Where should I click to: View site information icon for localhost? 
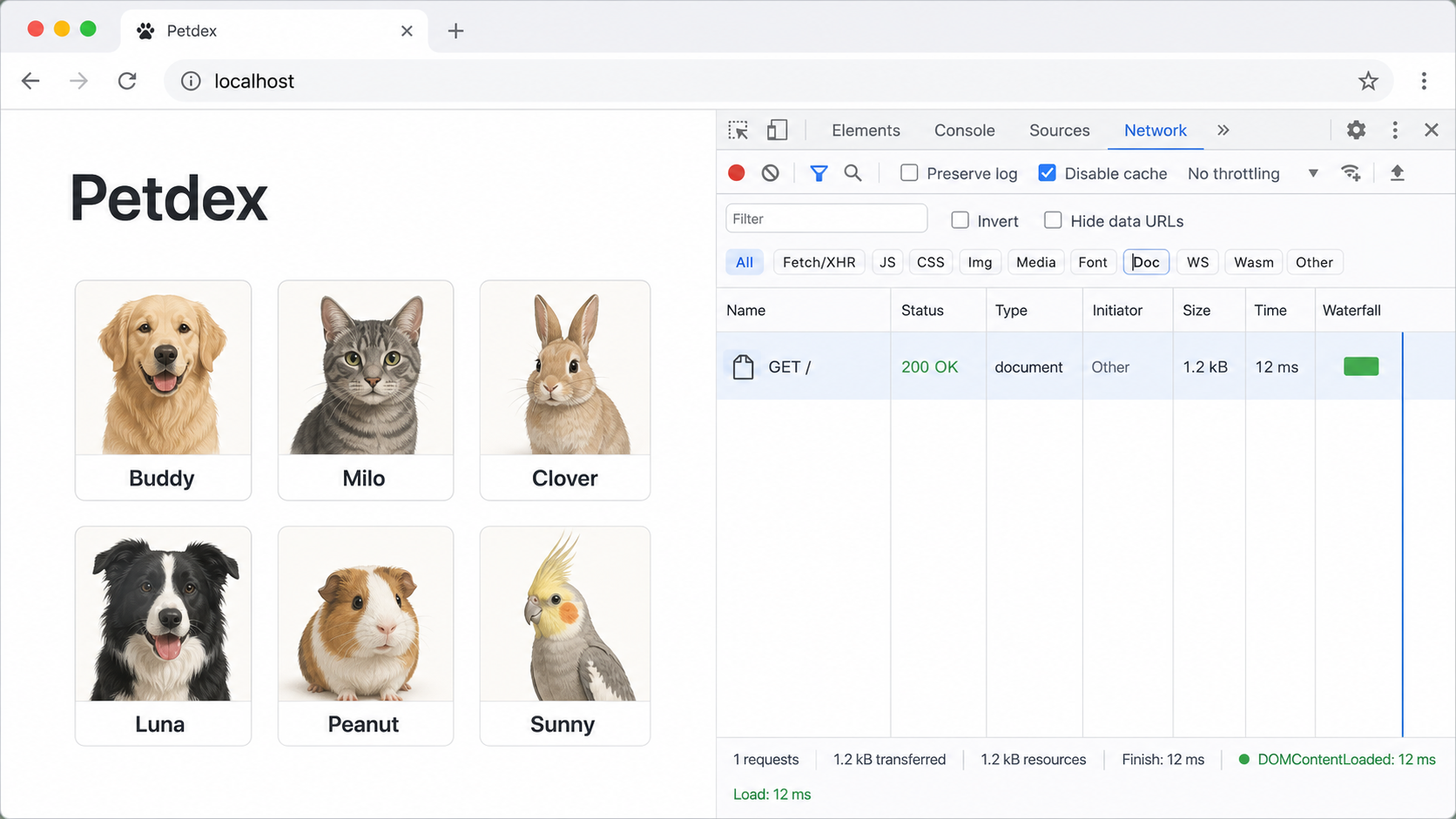tap(191, 81)
